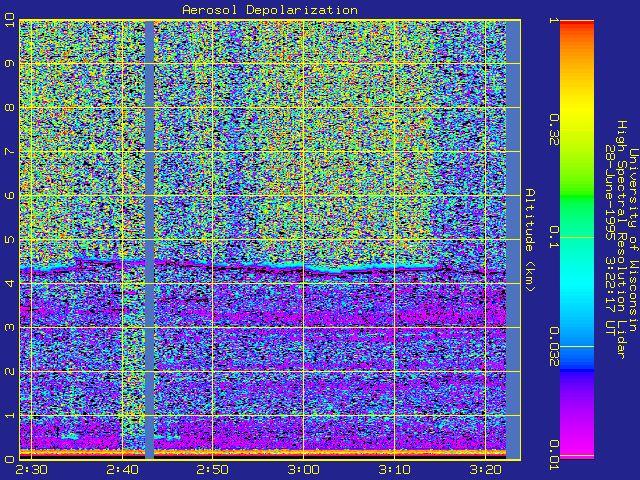The width and height of the screenshot is (640, 480).
Task: Click the 'University of Wisconsin' text
Action: tap(633, 240)
